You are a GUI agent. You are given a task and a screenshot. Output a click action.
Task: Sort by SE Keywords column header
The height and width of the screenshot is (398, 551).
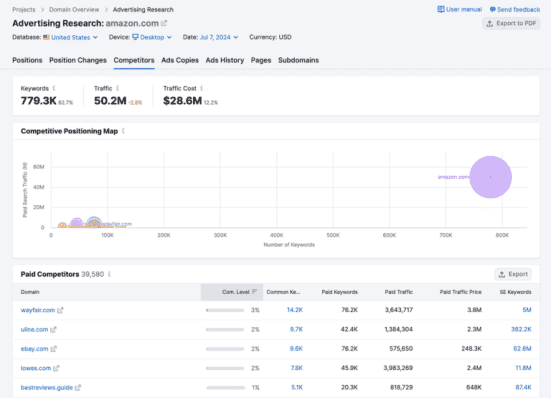[516, 292]
